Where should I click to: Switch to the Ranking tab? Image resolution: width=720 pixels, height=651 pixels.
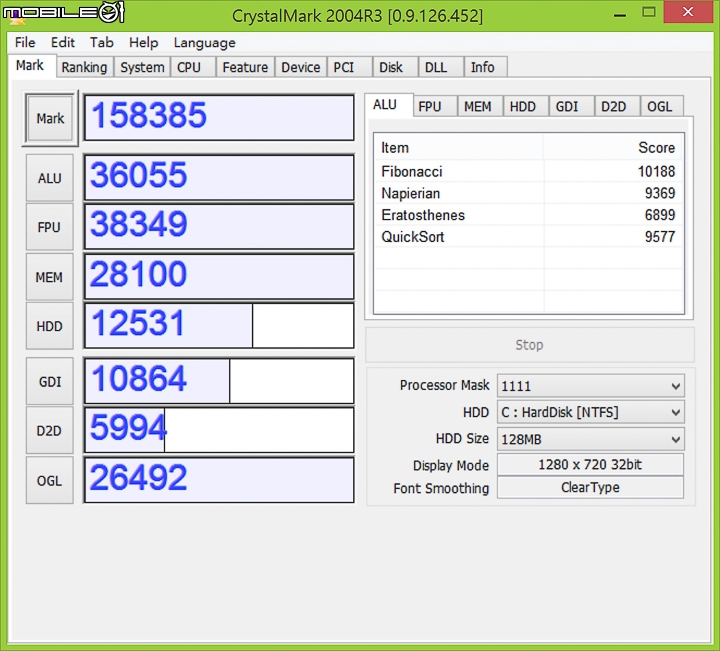click(84, 67)
